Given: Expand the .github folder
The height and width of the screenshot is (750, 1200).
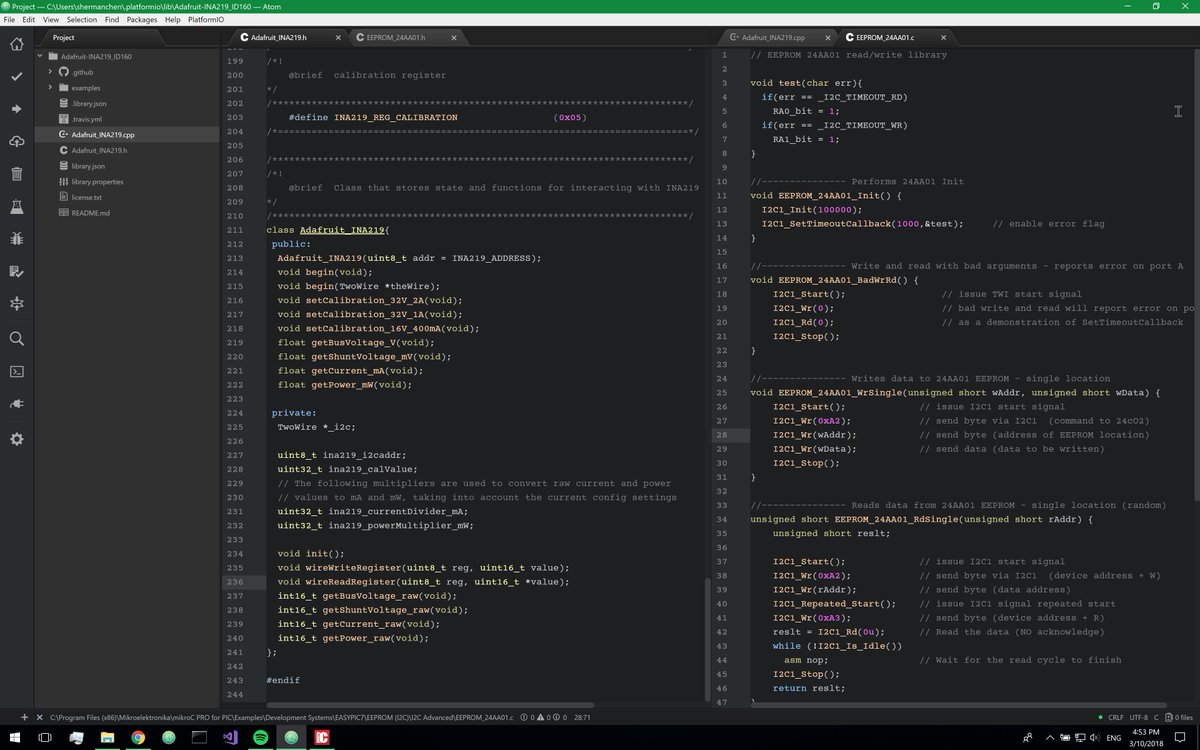Looking at the screenshot, I should click(x=50, y=72).
